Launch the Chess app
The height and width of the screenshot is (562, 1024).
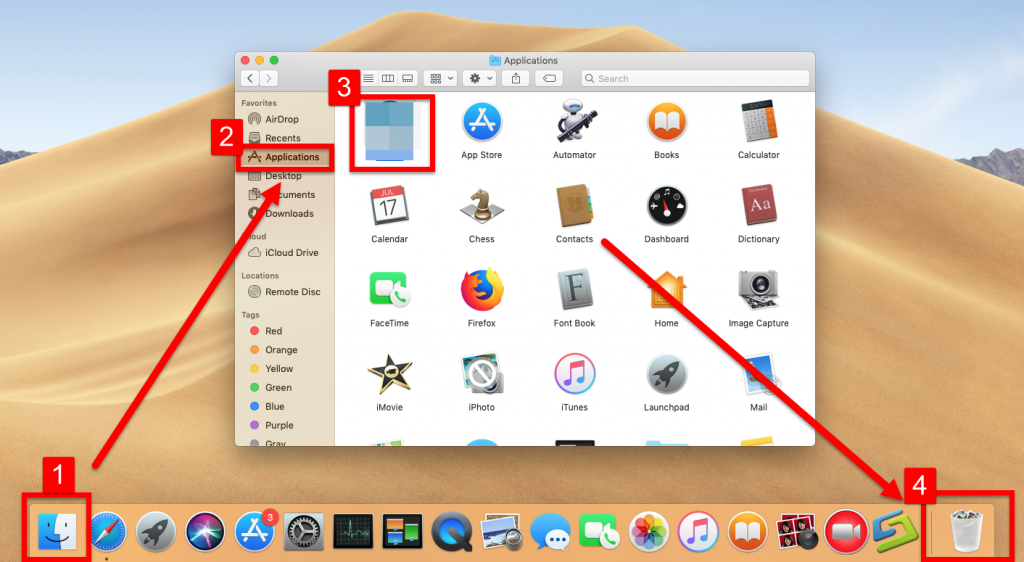(481, 206)
